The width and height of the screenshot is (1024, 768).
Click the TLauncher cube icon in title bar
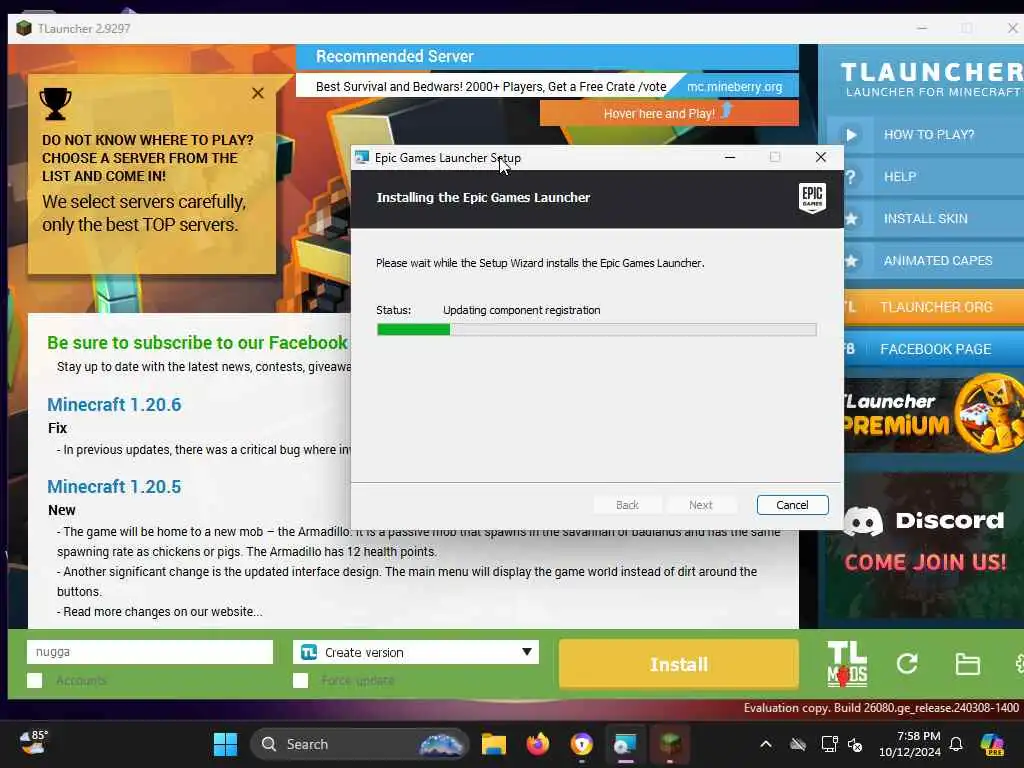[24, 28]
